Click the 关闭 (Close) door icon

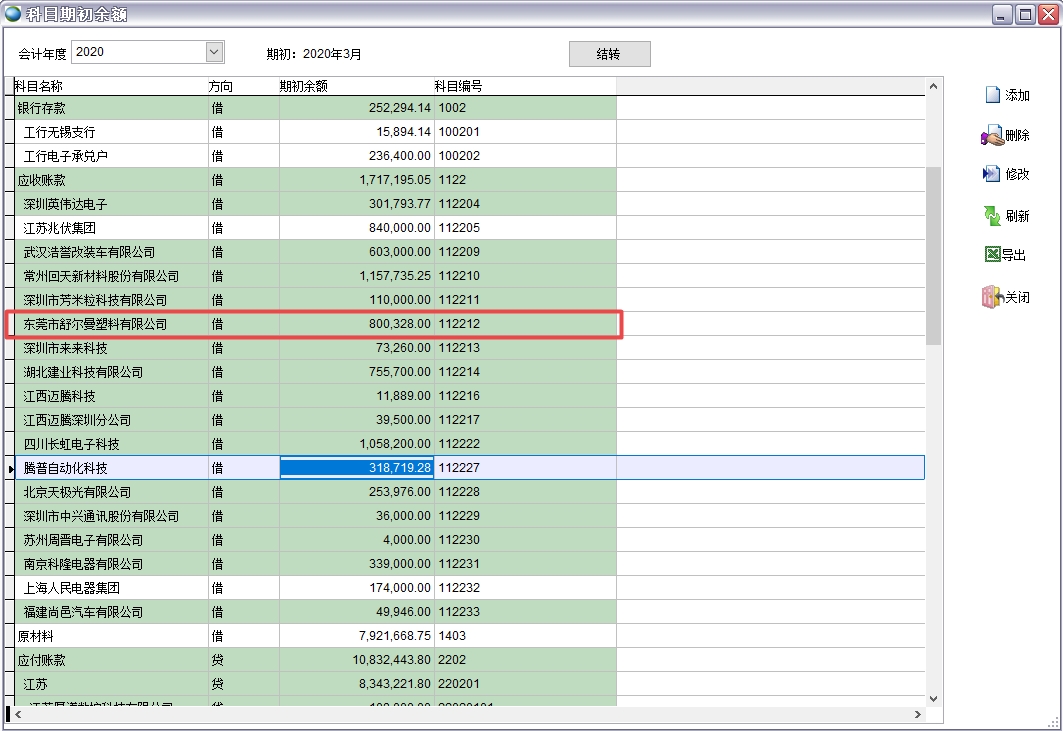point(991,297)
